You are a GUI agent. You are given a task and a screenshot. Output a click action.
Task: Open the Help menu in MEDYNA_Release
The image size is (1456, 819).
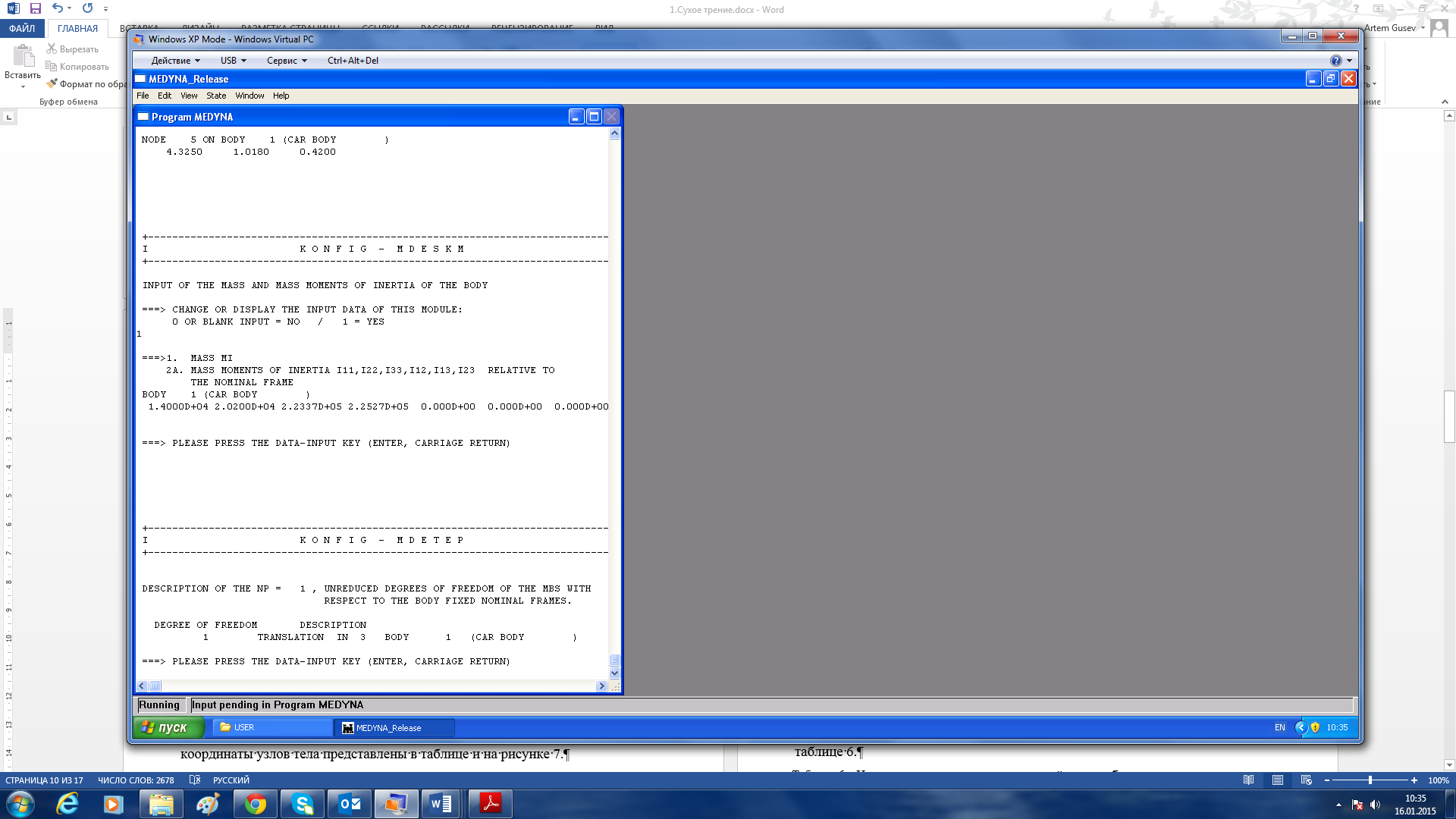click(x=281, y=96)
